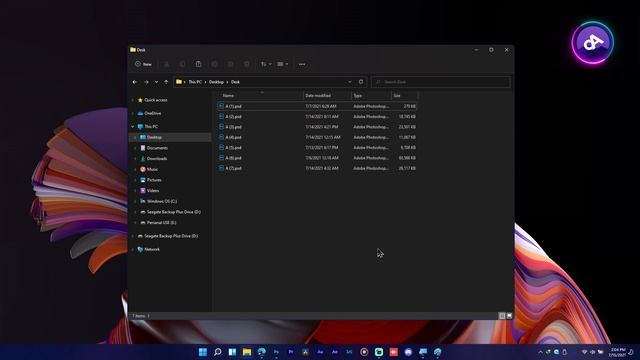The image size is (640, 360).
Task: Select the file A (4).psd
Action: (x=317, y=138)
